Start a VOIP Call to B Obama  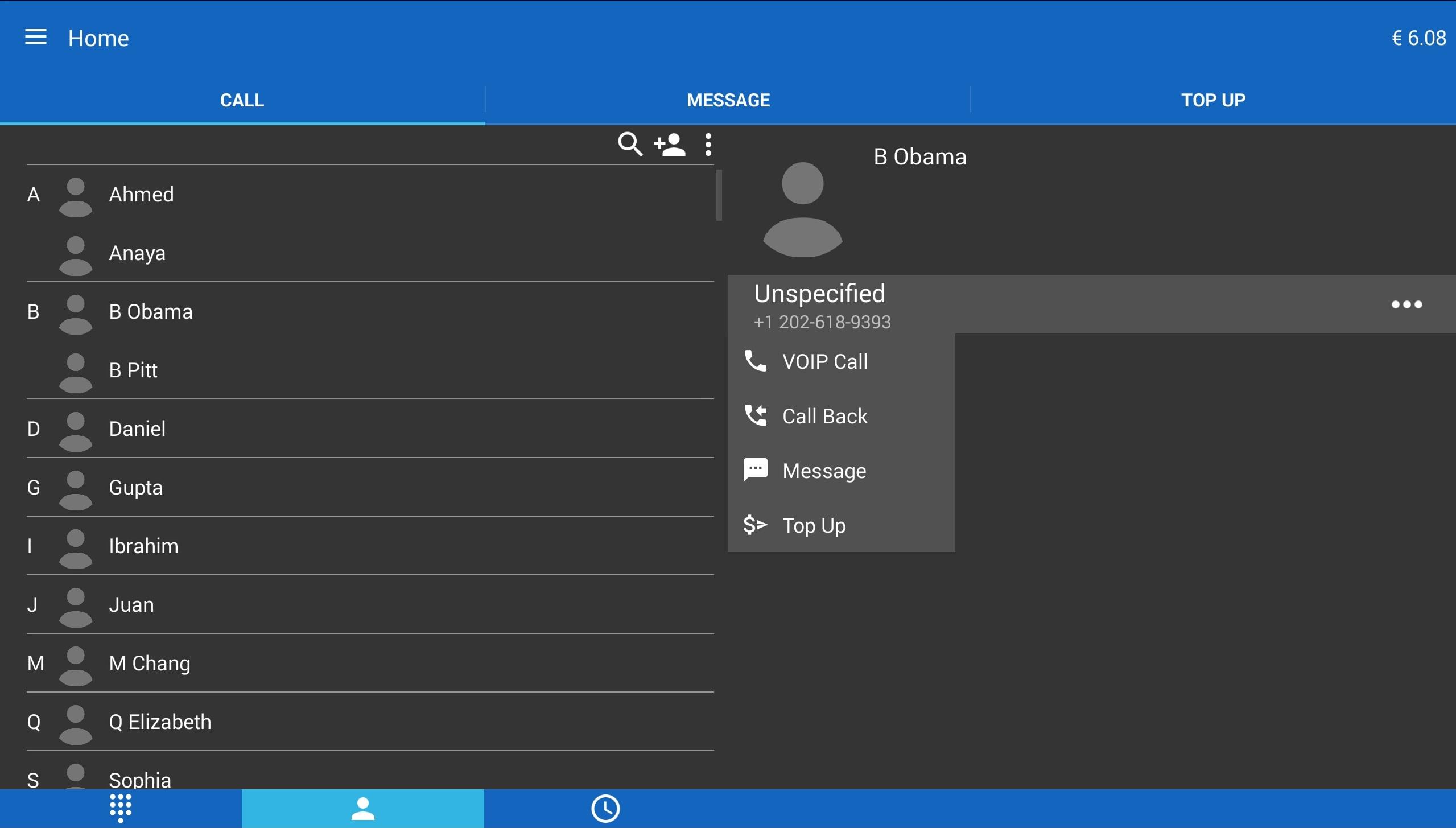coord(824,361)
